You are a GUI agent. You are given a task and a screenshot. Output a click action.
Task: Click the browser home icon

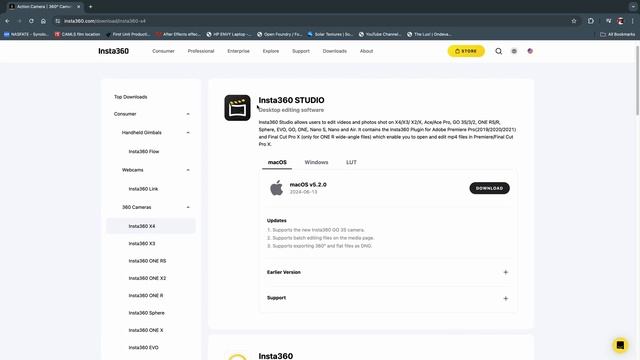(43, 21)
